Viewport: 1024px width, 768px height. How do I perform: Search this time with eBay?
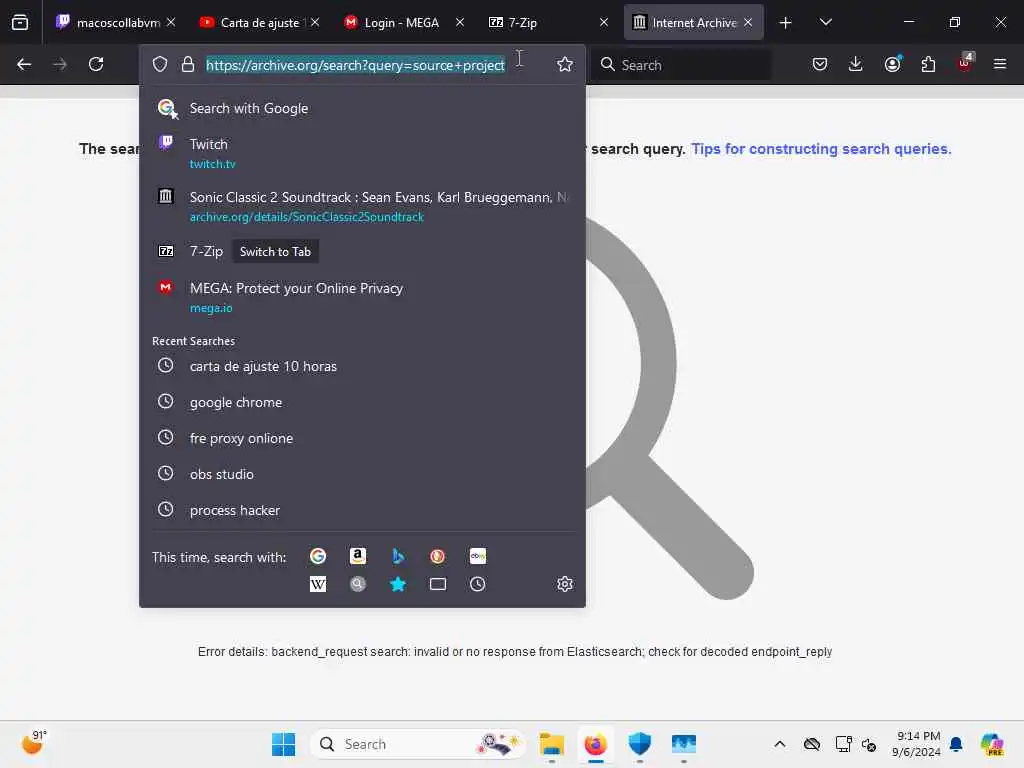(477, 556)
